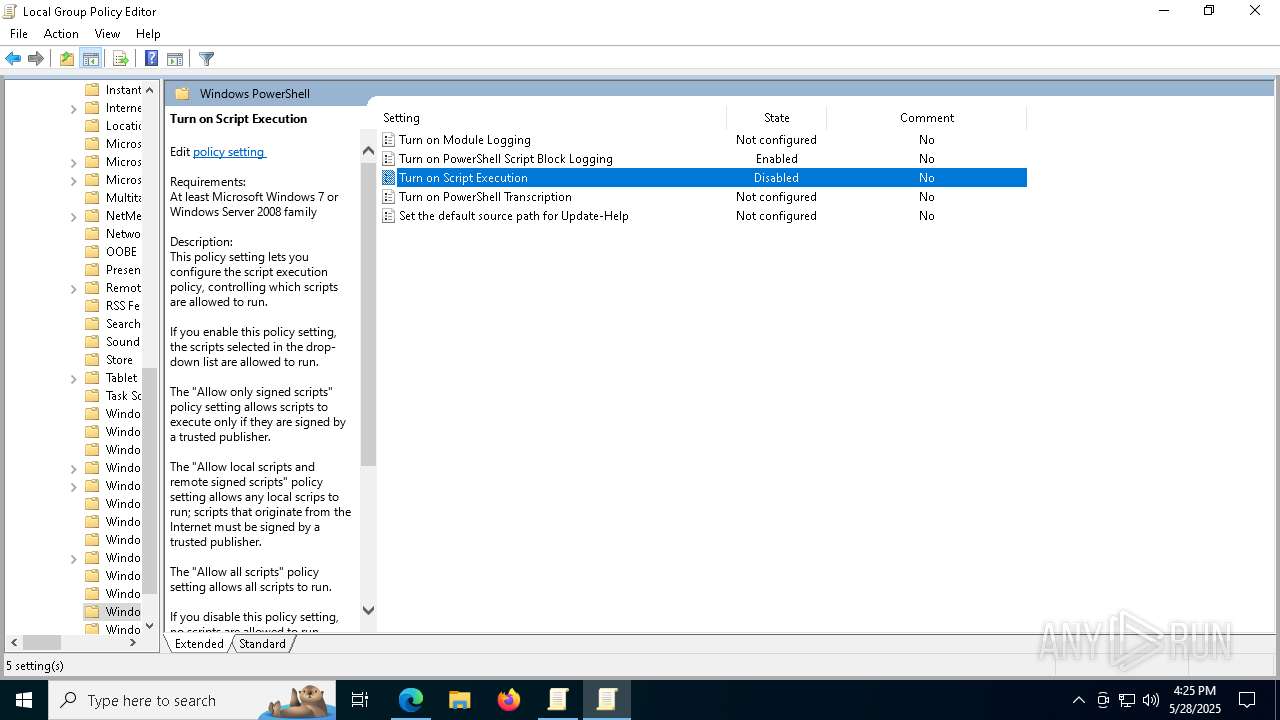The width and height of the screenshot is (1280, 720).
Task: Open the notification center icon
Action: pos(1247,700)
